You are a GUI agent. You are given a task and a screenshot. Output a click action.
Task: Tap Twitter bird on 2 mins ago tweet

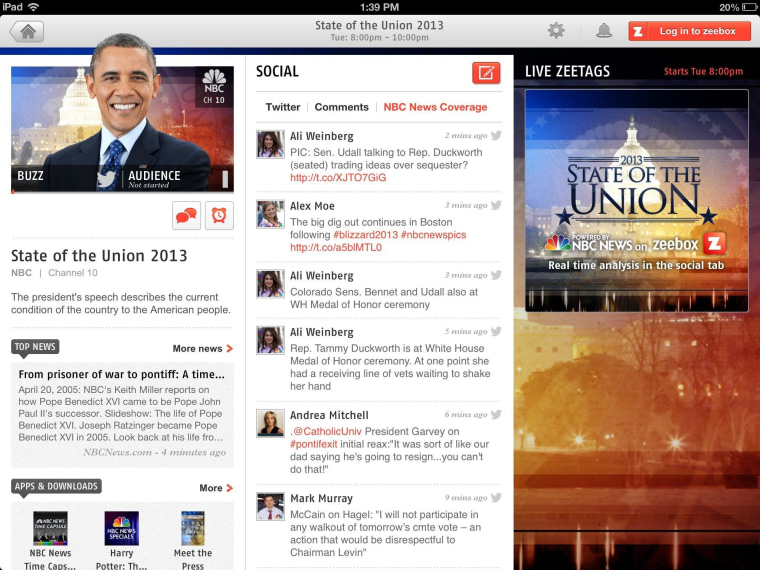[x=496, y=135]
